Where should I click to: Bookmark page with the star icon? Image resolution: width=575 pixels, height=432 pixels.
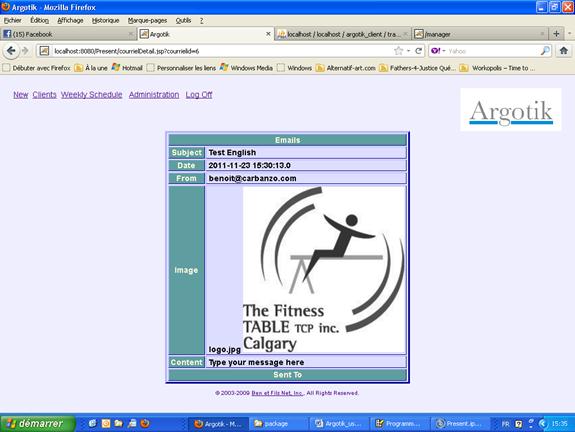tap(399, 51)
